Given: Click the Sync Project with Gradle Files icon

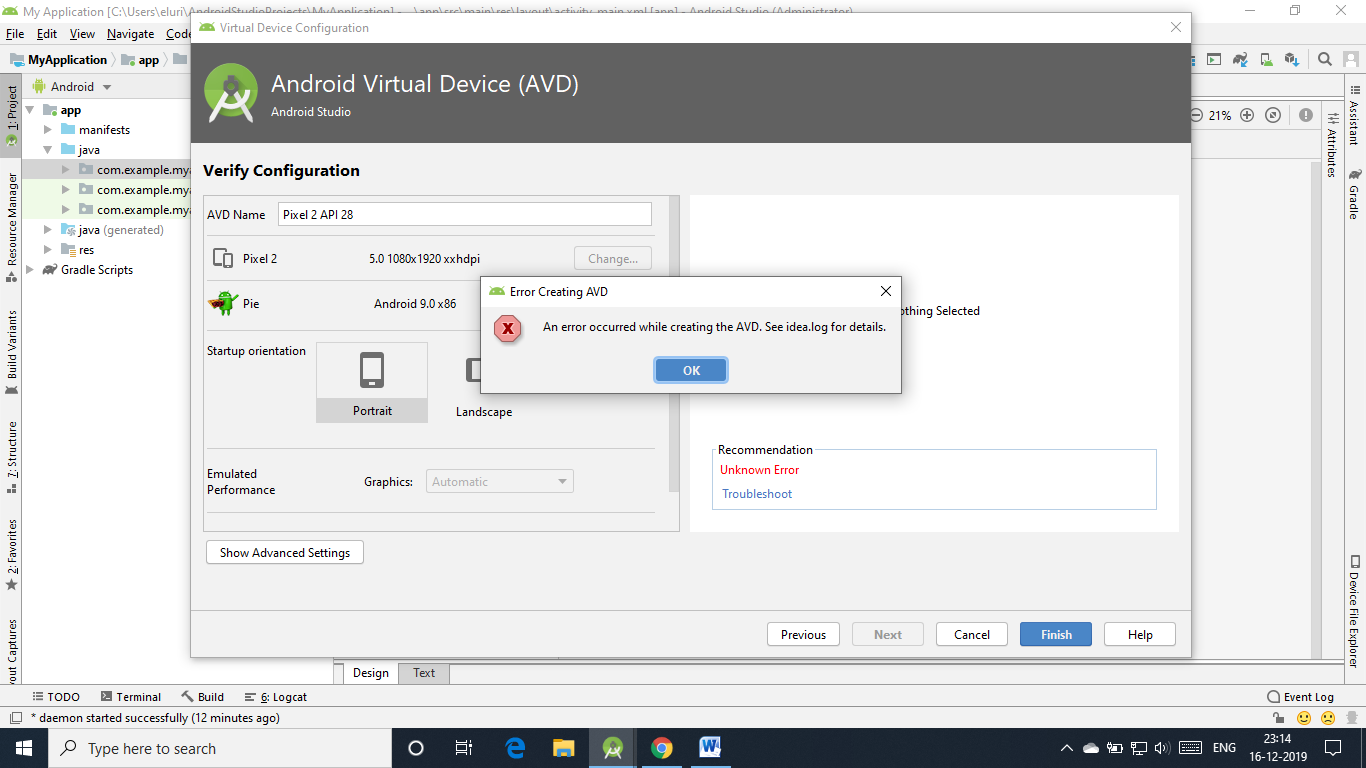Looking at the screenshot, I should pos(1240,60).
